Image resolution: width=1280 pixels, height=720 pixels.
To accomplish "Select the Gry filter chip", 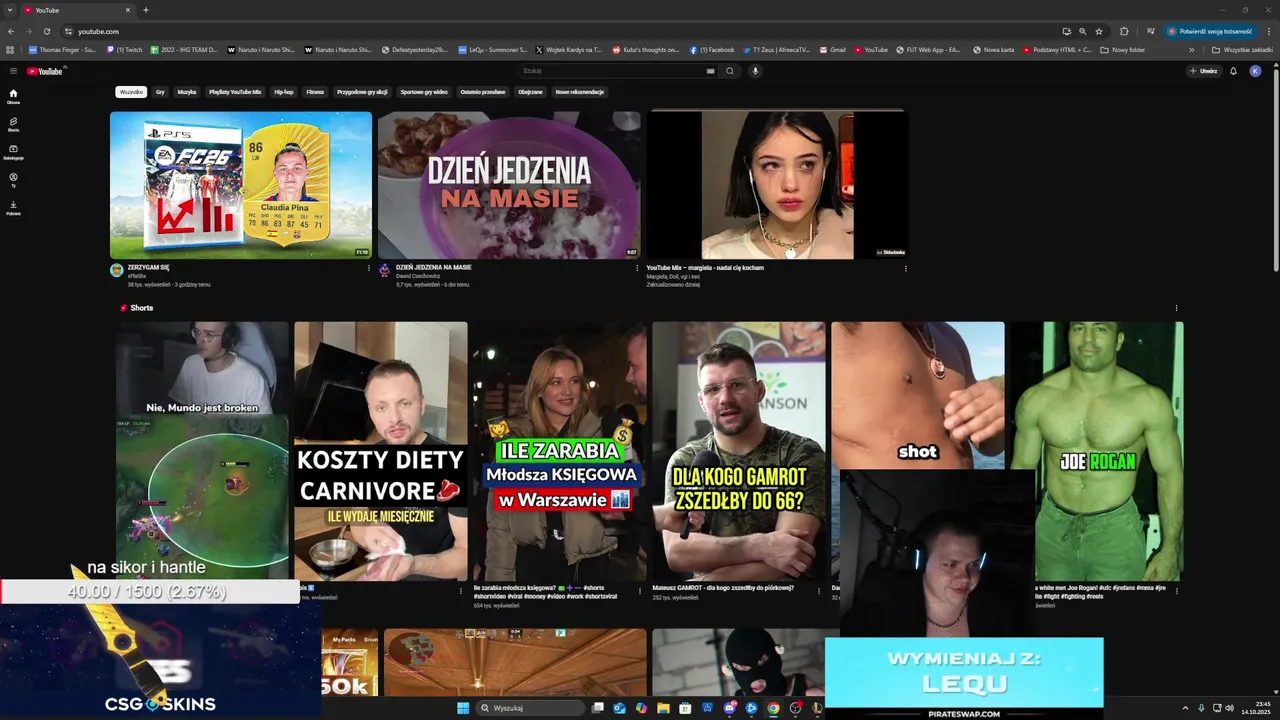I will click(160, 92).
